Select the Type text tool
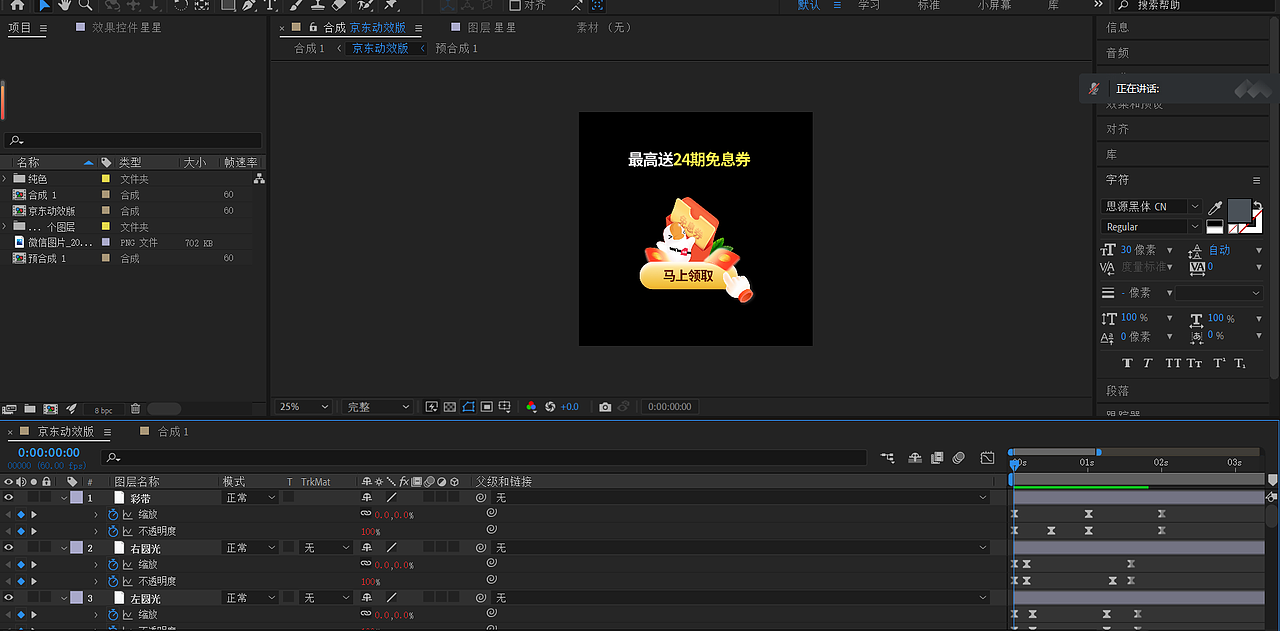The height and width of the screenshot is (631, 1280). (x=269, y=4)
